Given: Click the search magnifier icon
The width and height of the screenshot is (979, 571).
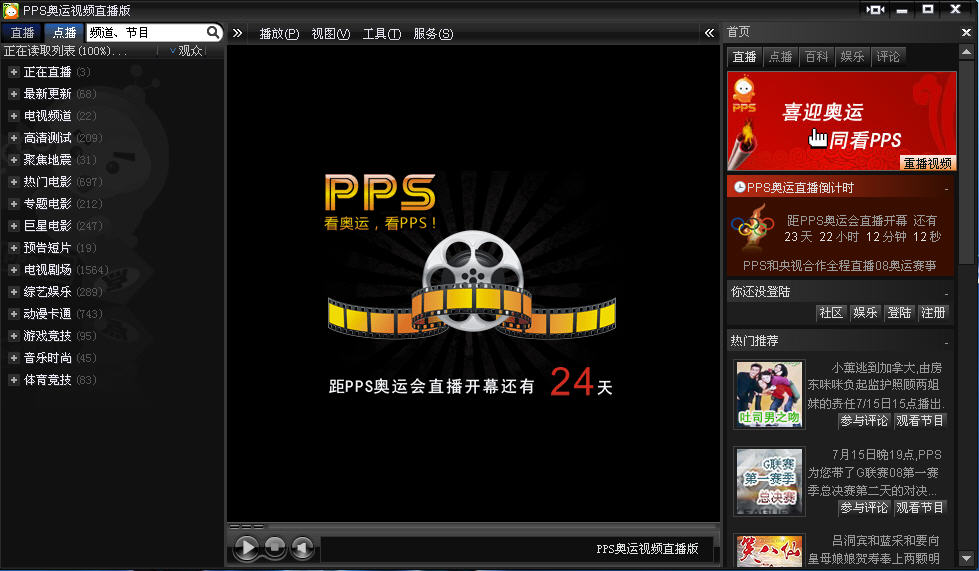Looking at the screenshot, I should (213, 33).
